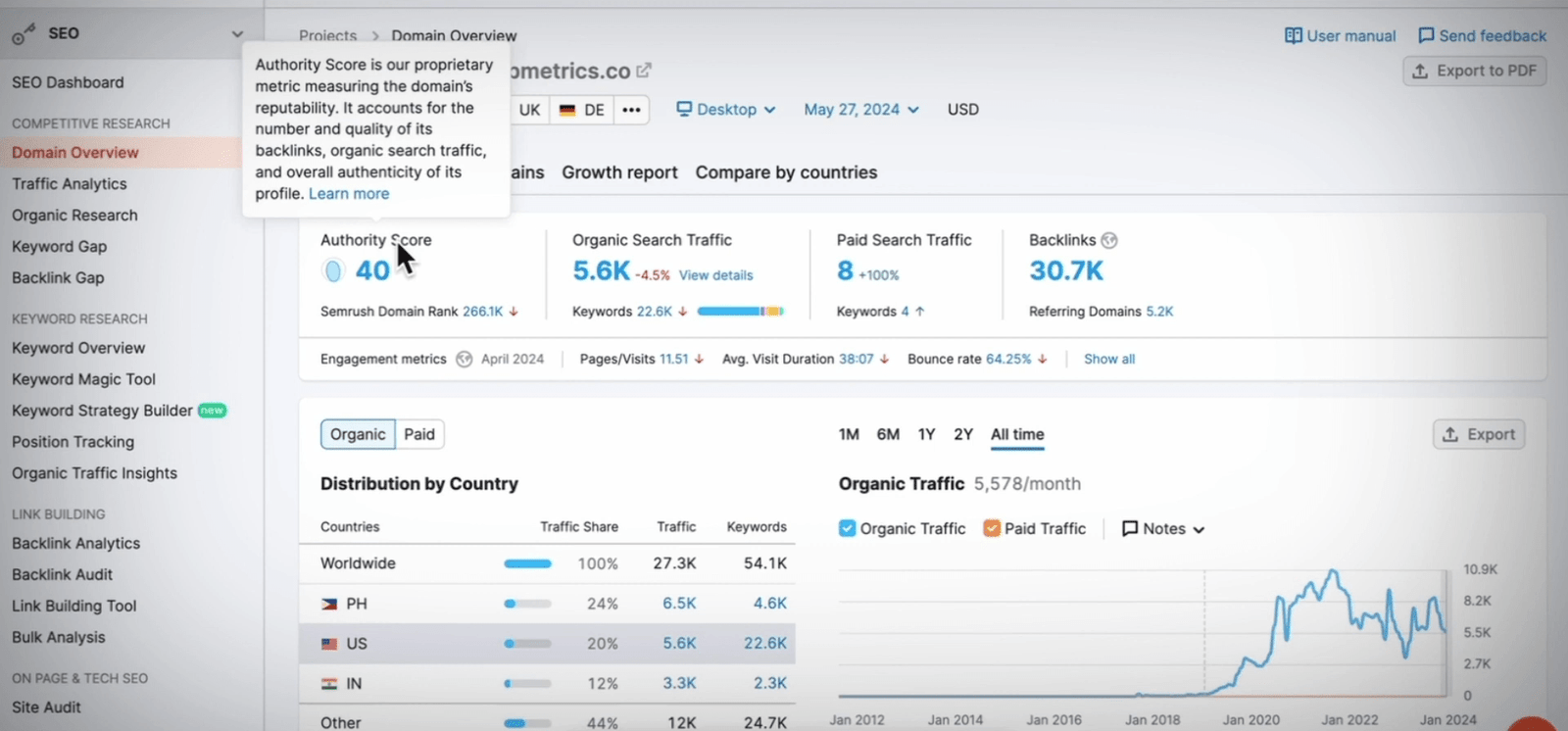The image size is (1568, 731).
Task: Open Organic Research
Action: pyautogui.click(x=74, y=216)
